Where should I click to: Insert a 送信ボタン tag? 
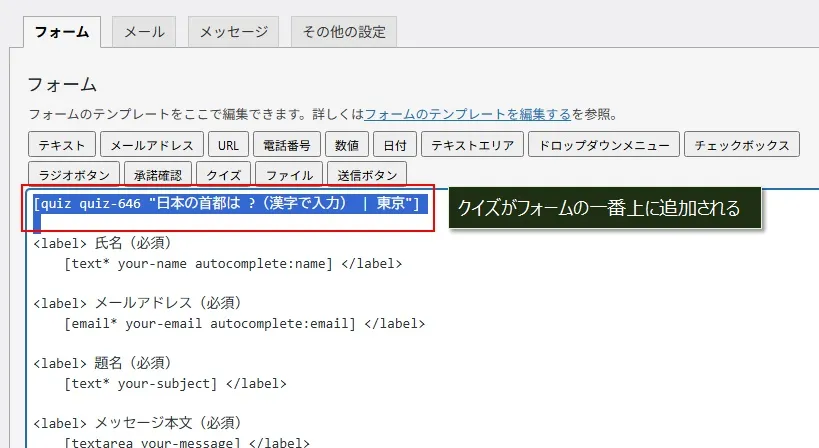click(366, 175)
